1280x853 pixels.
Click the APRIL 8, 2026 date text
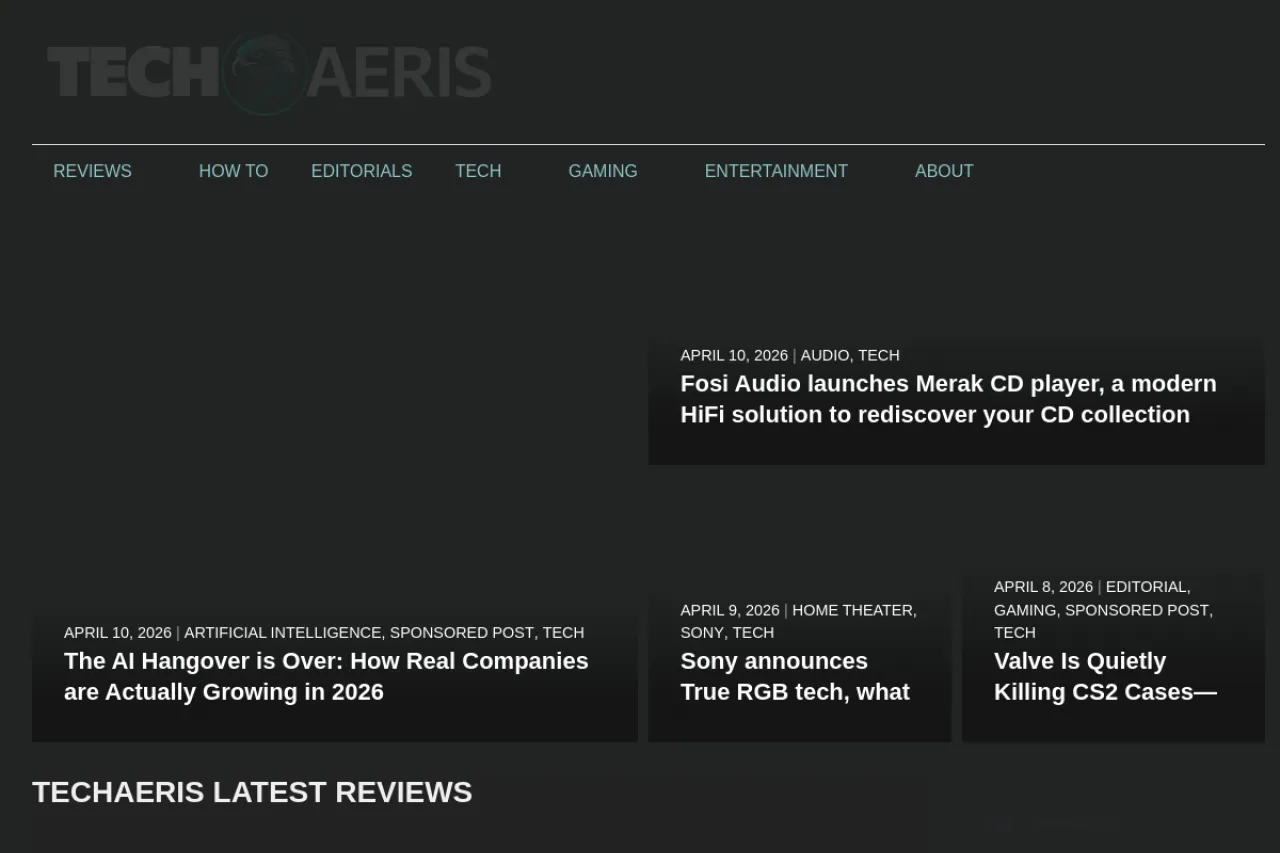pyautogui.click(x=1043, y=587)
